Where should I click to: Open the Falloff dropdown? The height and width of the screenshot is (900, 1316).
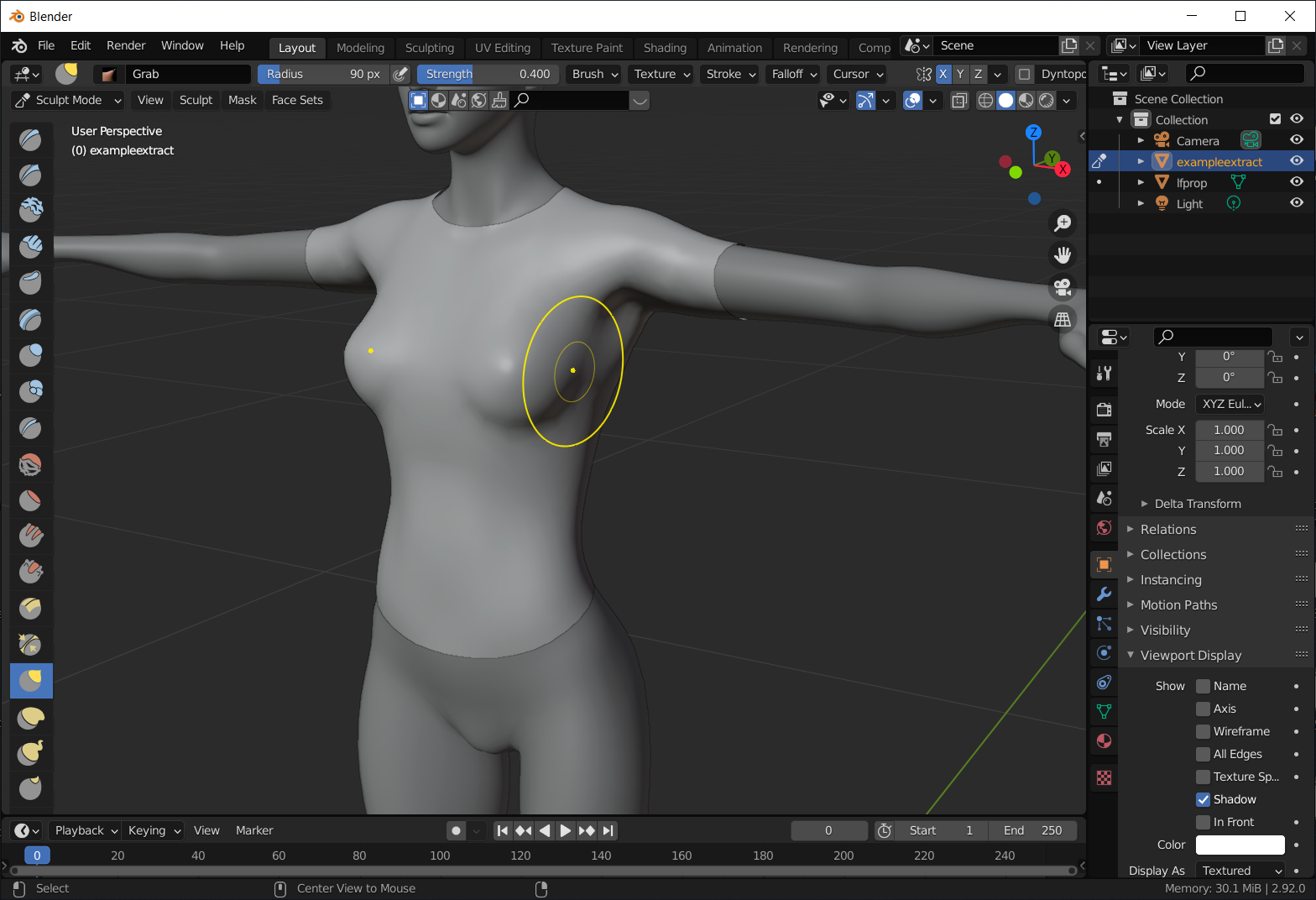tap(793, 74)
